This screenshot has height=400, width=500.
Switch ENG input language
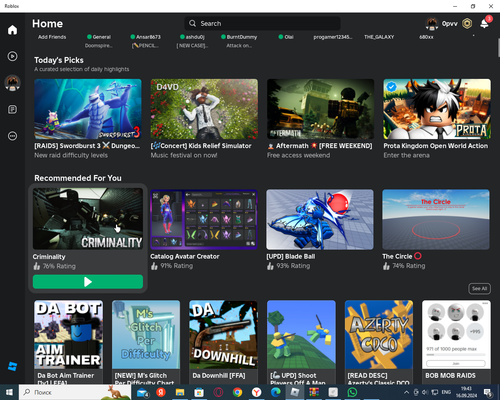(x=446, y=392)
